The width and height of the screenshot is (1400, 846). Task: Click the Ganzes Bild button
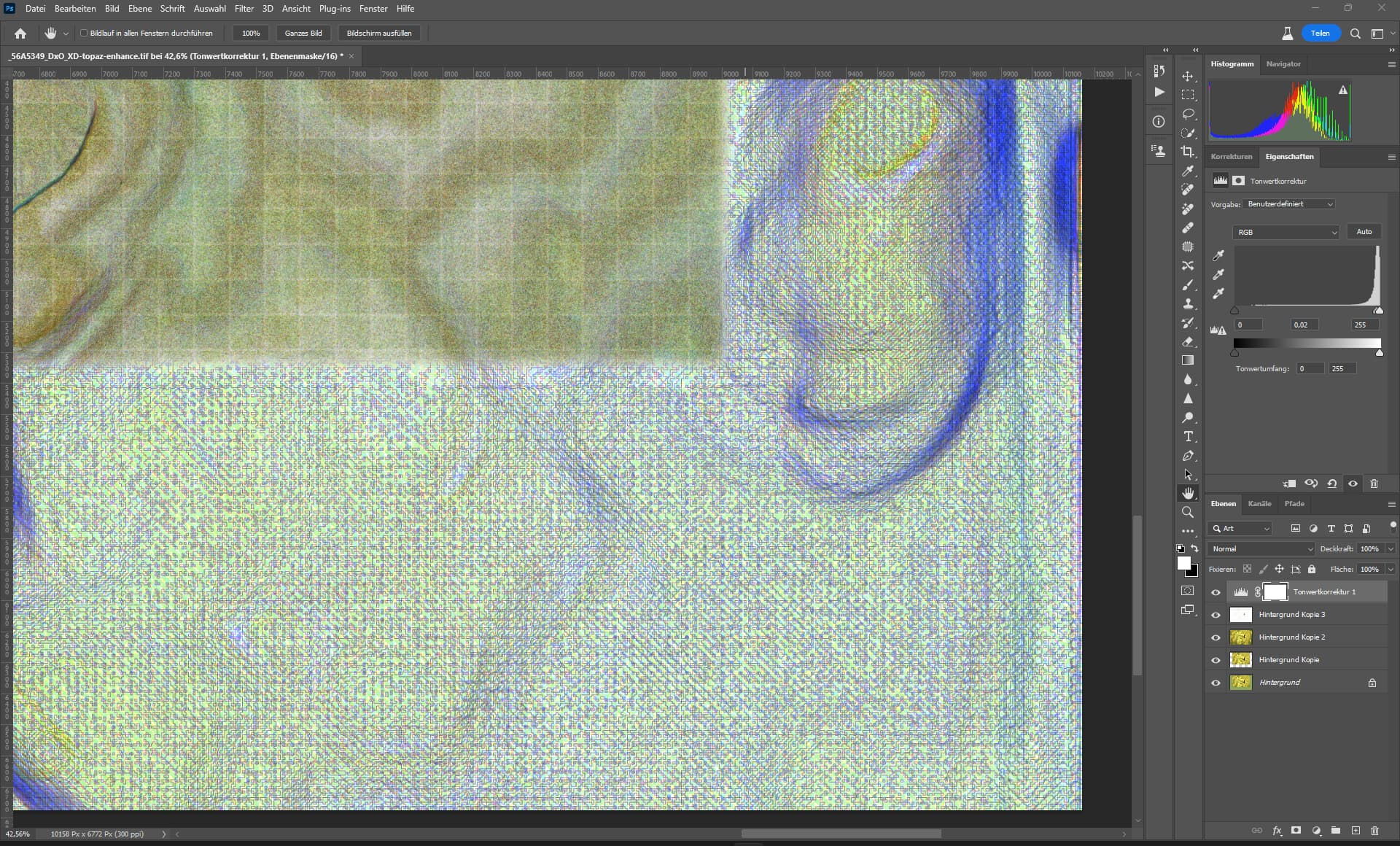point(303,33)
